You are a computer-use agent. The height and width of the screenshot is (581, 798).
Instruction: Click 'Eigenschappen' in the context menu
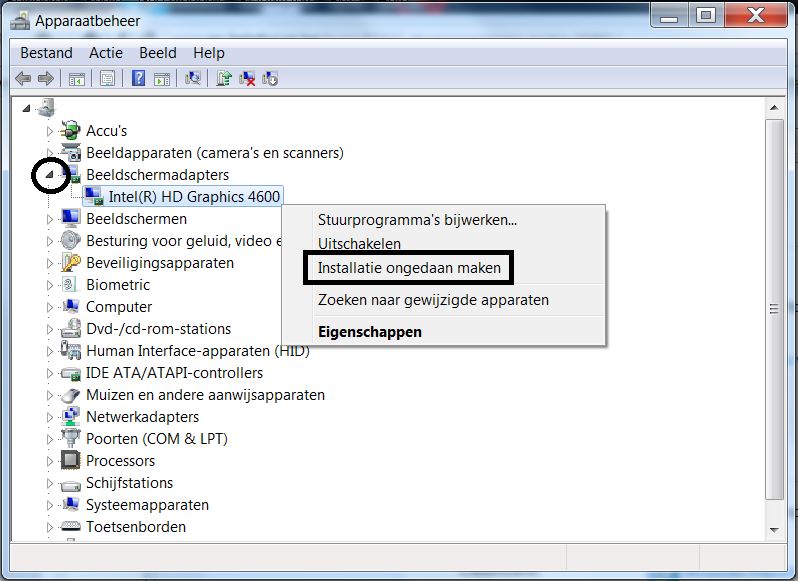click(x=369, y=331)
